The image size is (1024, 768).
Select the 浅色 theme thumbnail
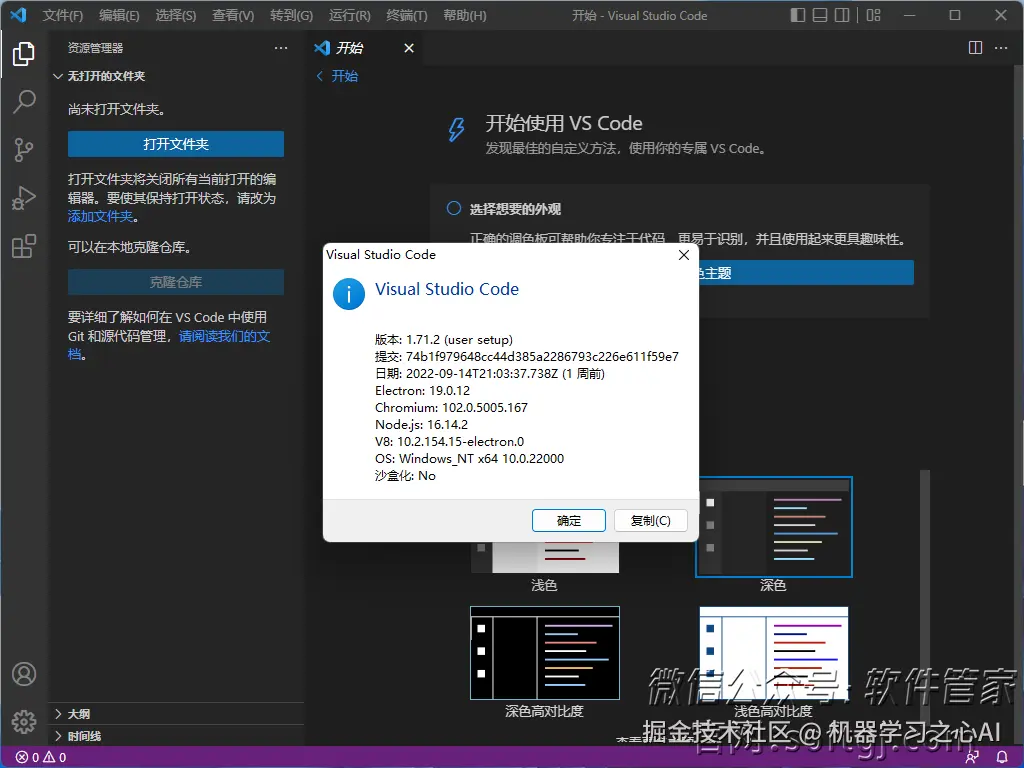click(x=545, y=557)
